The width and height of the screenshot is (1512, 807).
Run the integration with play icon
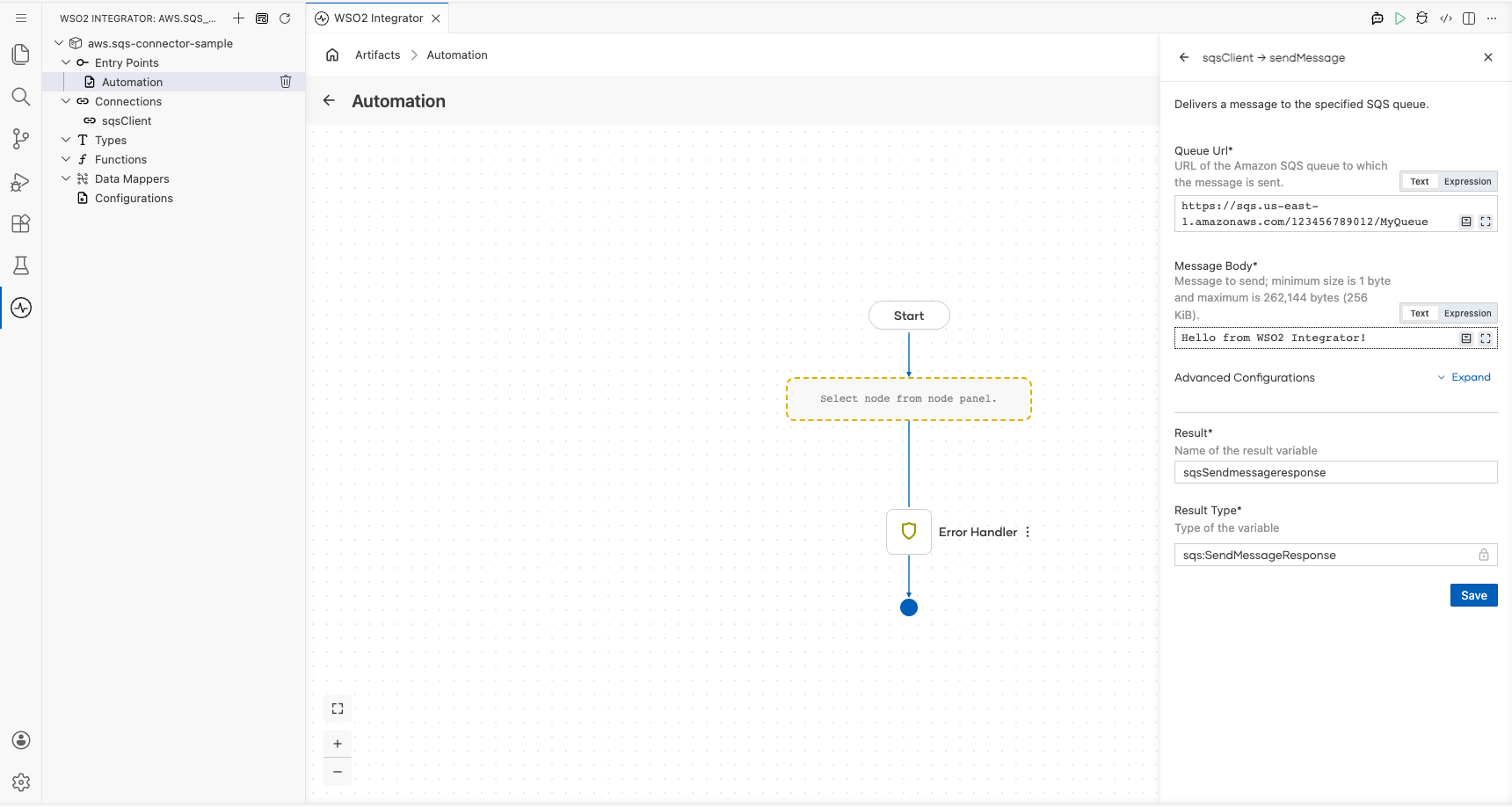(x=1400, y=18)
